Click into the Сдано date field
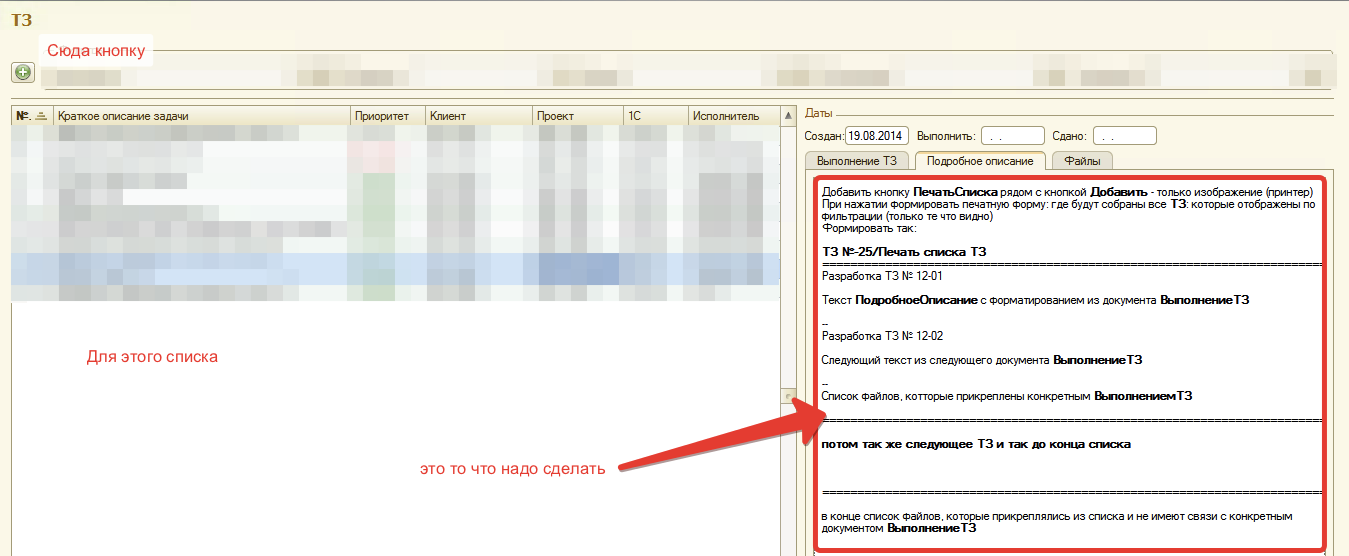This screenshot has width=1349, height=556. coord(1124,136)
